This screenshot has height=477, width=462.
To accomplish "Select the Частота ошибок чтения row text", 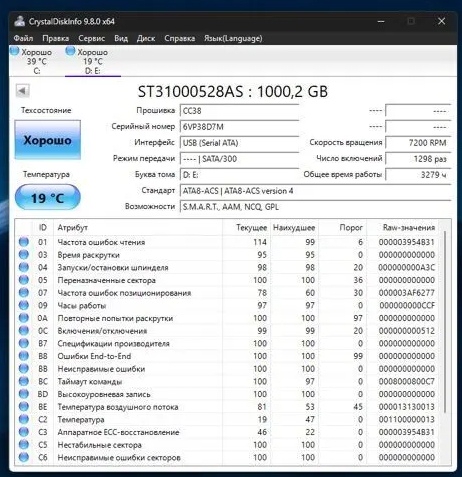I will pyautogui.click(x=101, y=242).
